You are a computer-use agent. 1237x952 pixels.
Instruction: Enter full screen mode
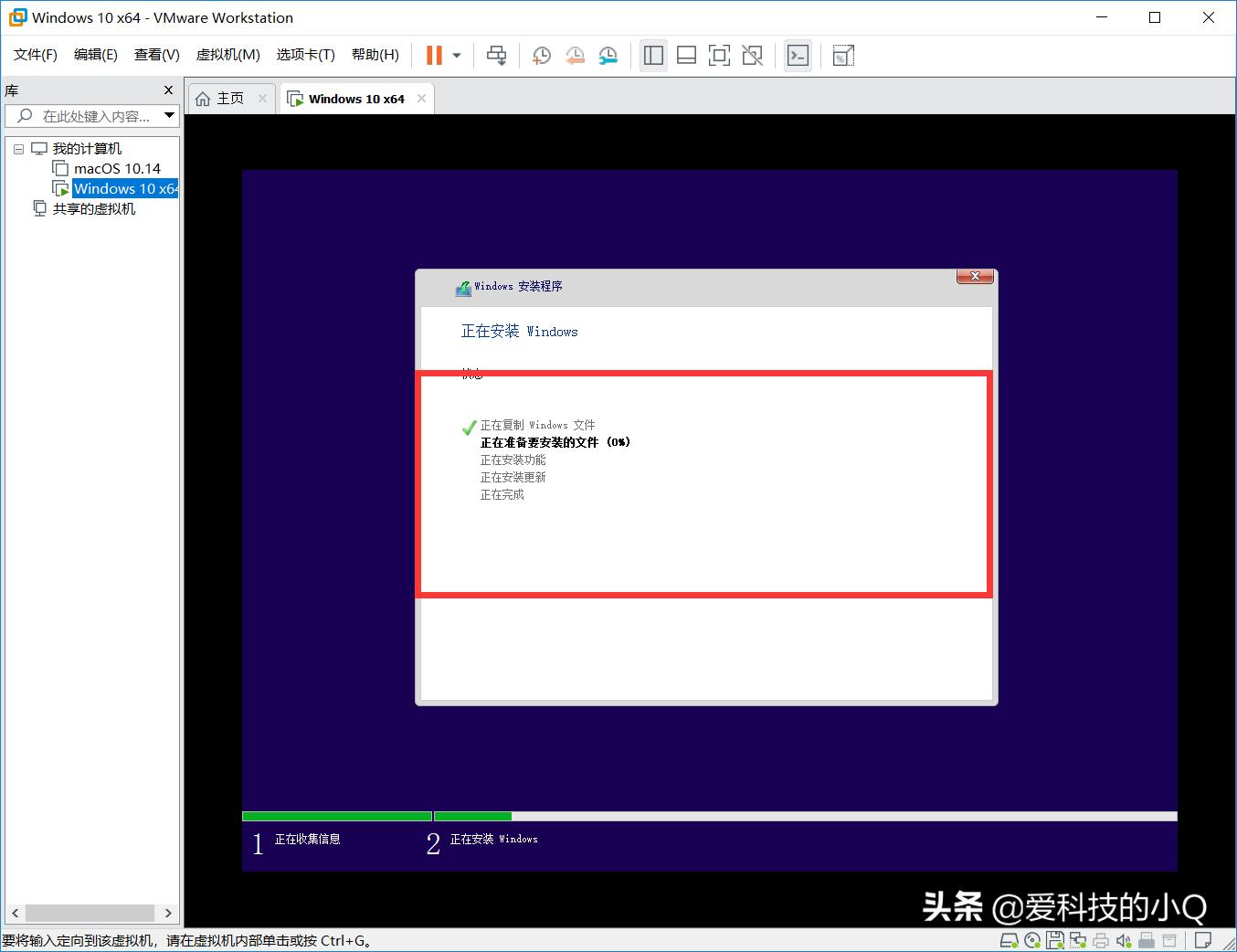[x=719, y=55]
